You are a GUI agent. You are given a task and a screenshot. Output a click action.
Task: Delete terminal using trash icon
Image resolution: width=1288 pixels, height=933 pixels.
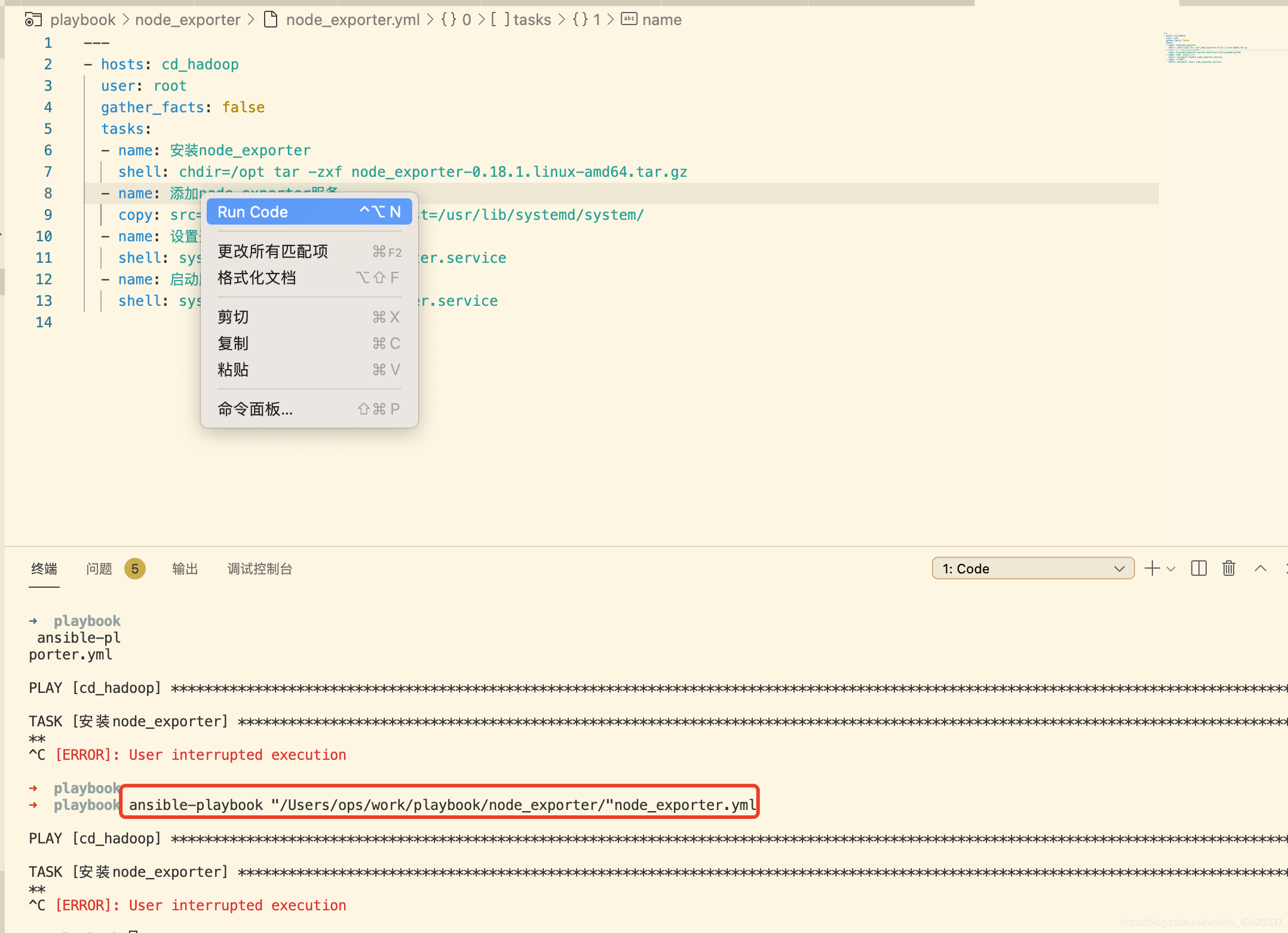click(1229, 569)
